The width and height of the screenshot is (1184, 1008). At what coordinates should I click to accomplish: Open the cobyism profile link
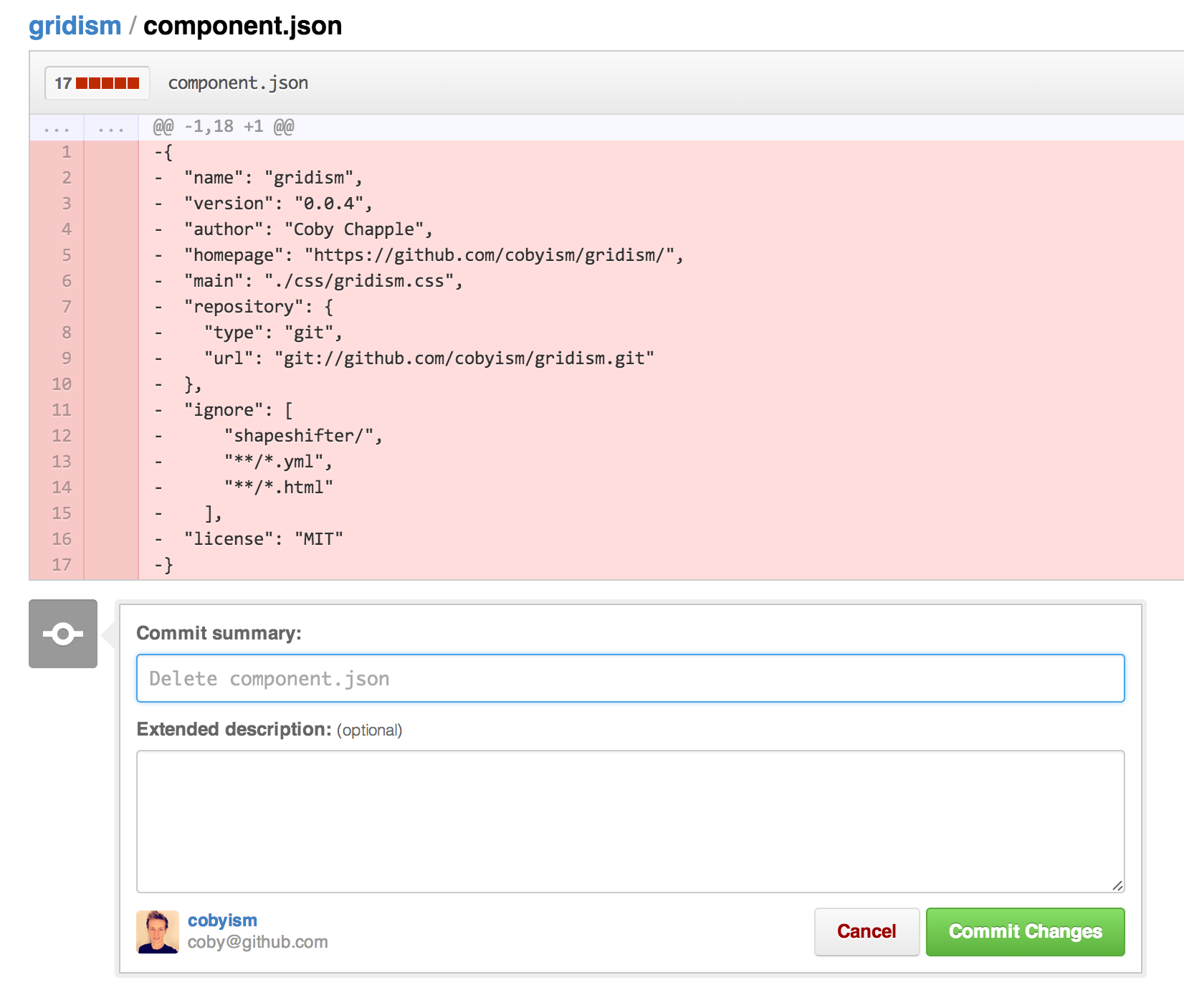(x=222, y=921)
